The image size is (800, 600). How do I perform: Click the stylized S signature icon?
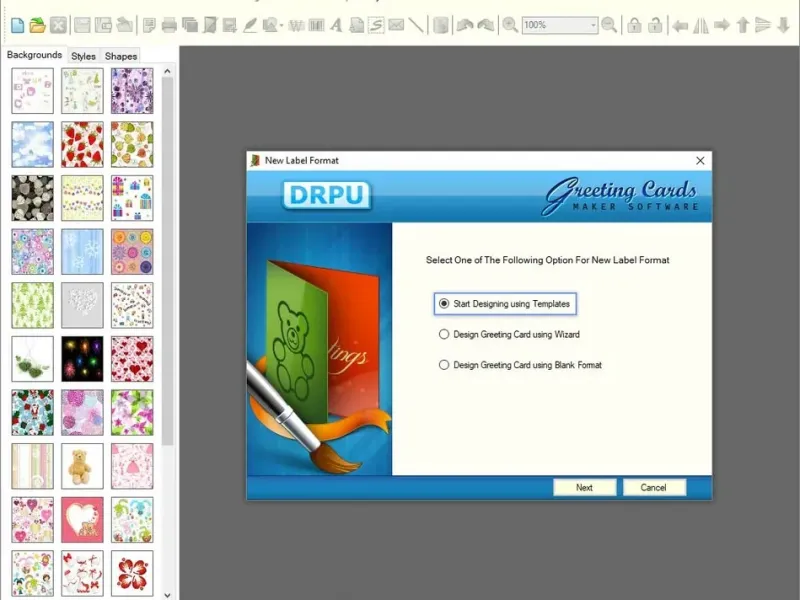pos(376,24)
